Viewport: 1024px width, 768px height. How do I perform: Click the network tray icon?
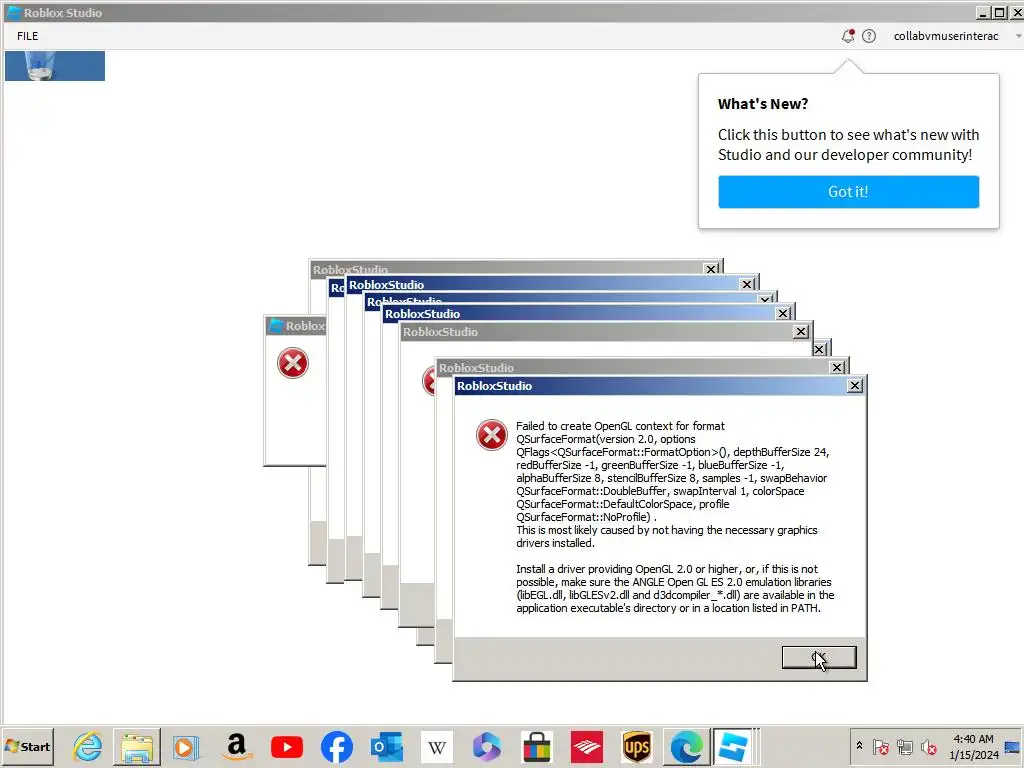(x=904, y=746)
